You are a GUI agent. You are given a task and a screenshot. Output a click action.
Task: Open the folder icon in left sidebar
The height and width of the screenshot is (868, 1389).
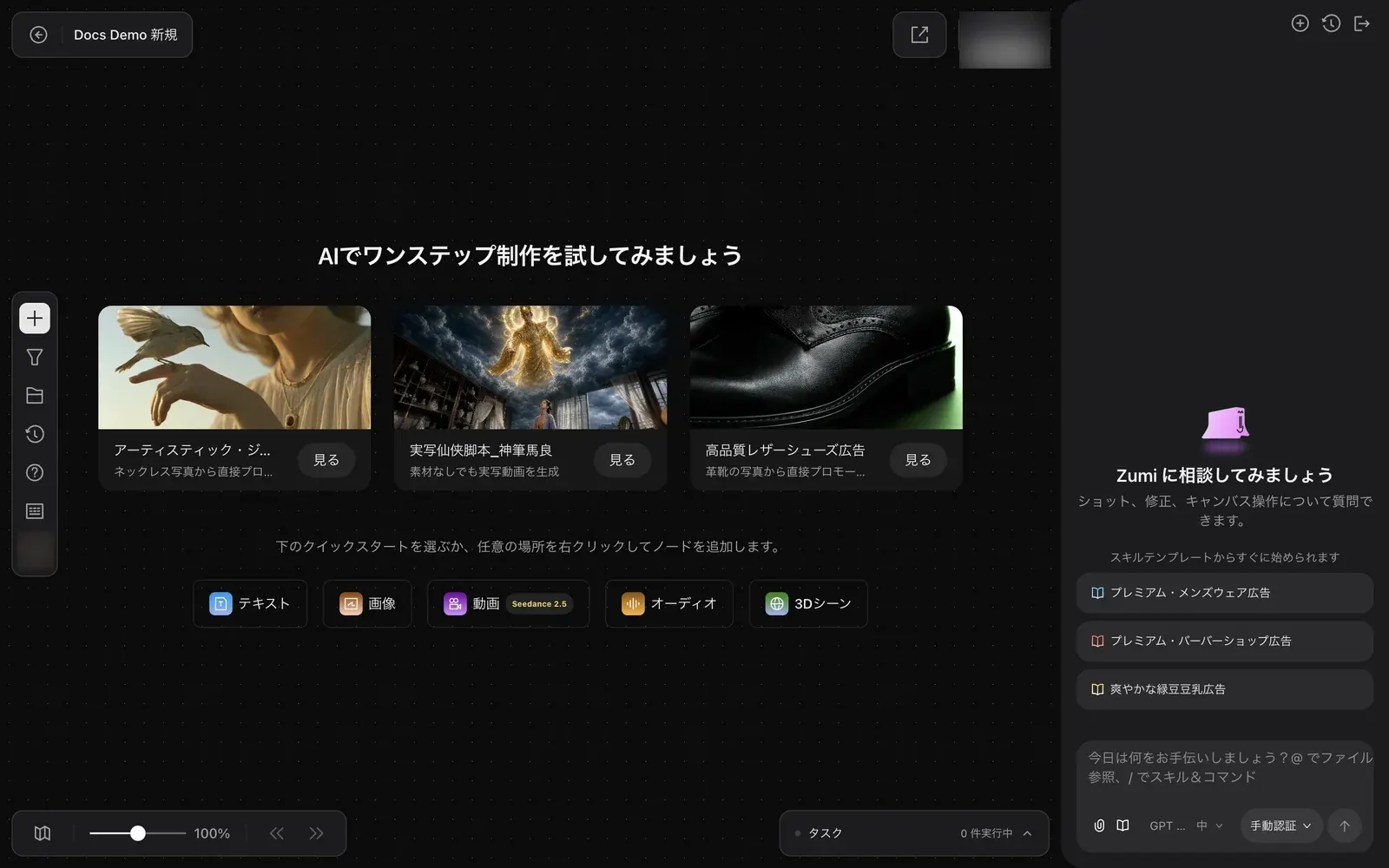[35, 396]
